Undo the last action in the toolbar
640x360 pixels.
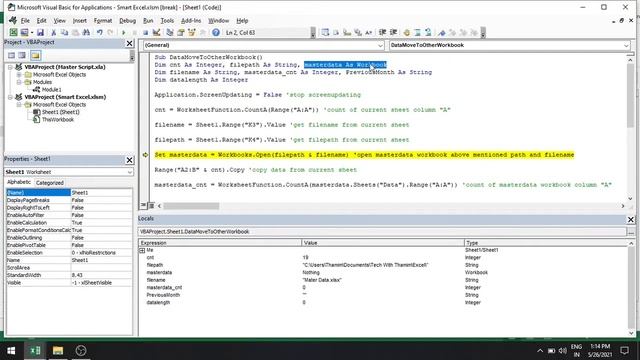pos(100,32)
